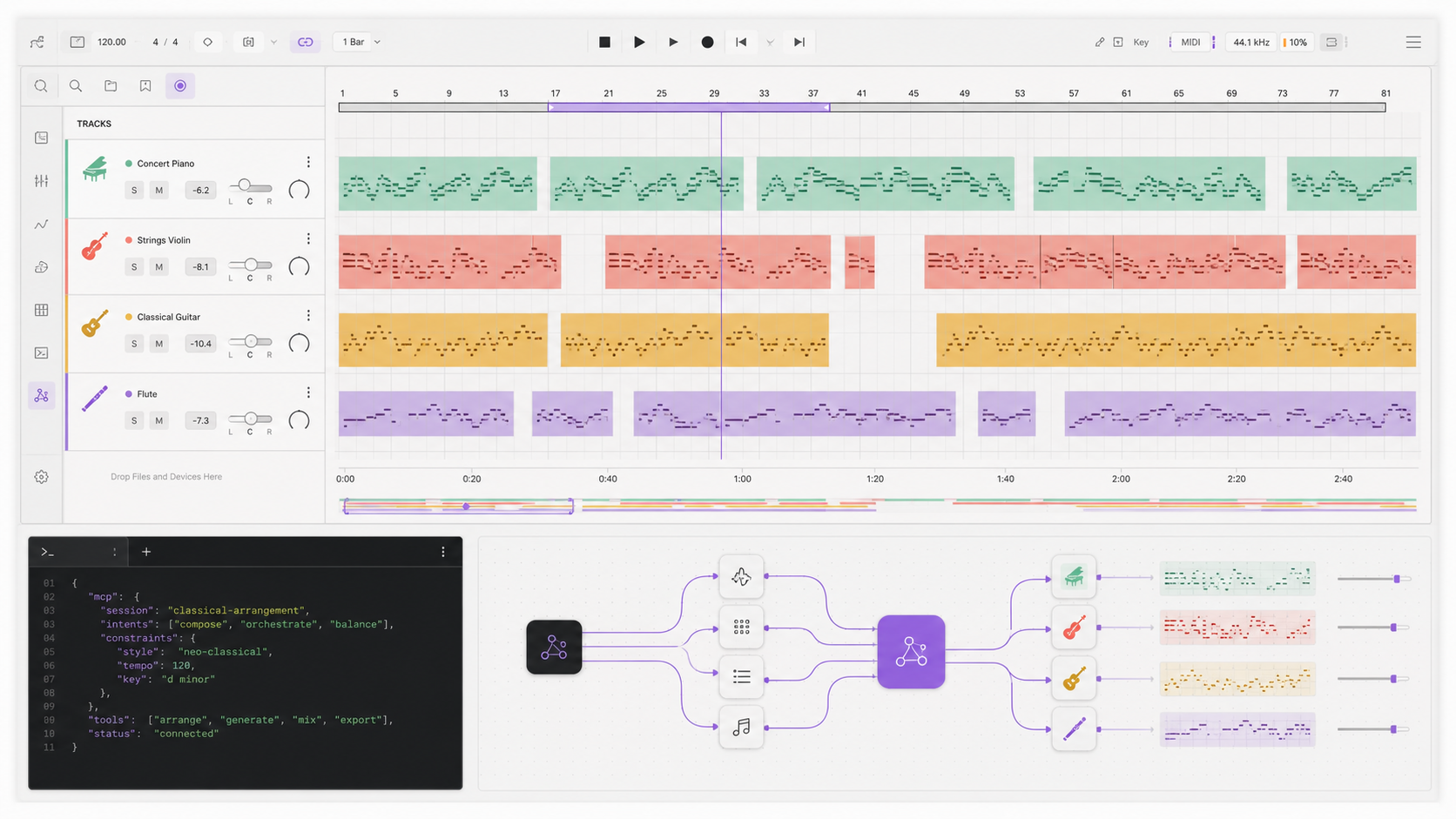The width and height of the screenshot is (1456, 819).
Task: Click the pencil edit icon near Key
Action: [1100, 42]
